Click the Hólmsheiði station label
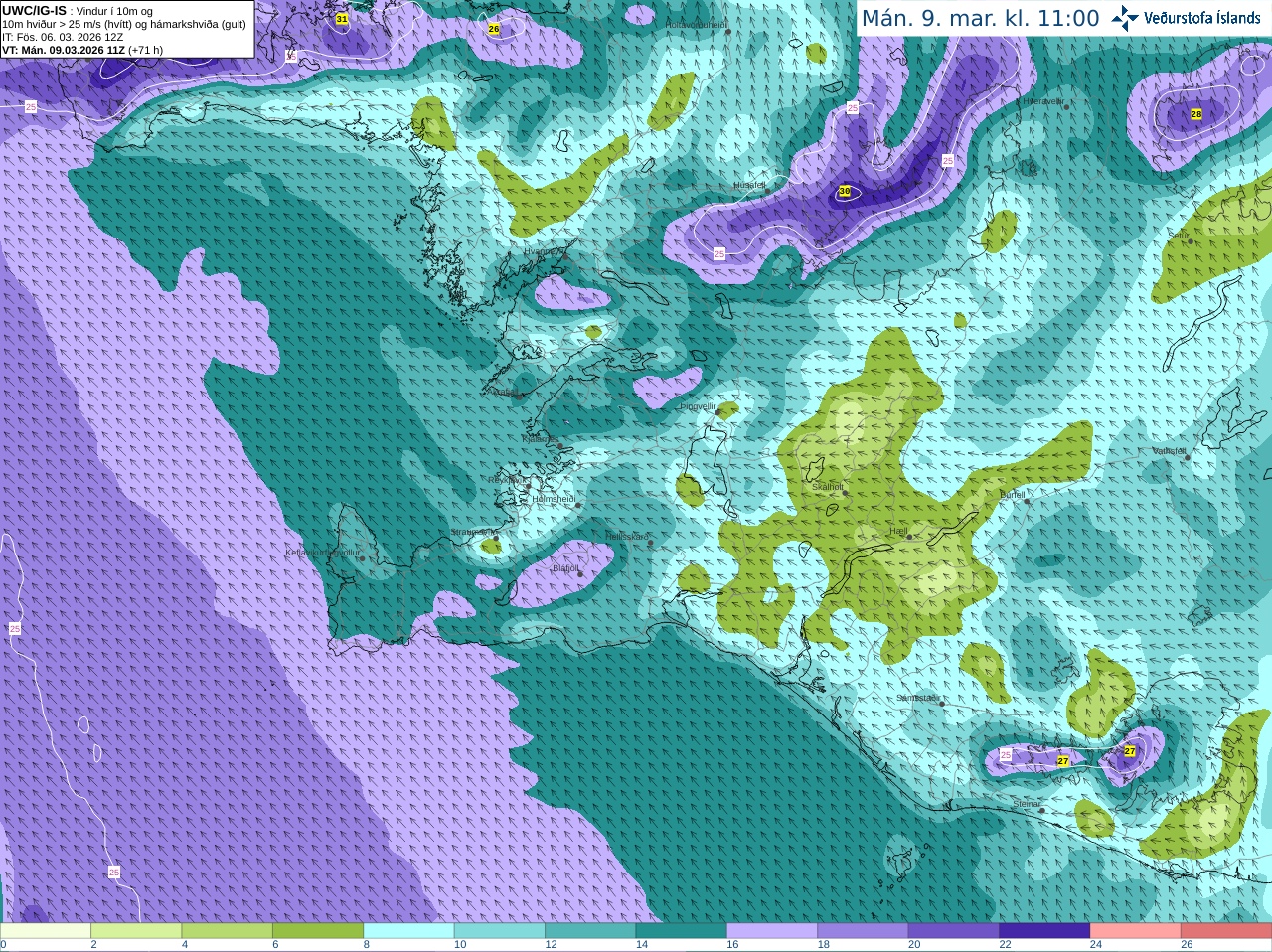 coord(555,499)
